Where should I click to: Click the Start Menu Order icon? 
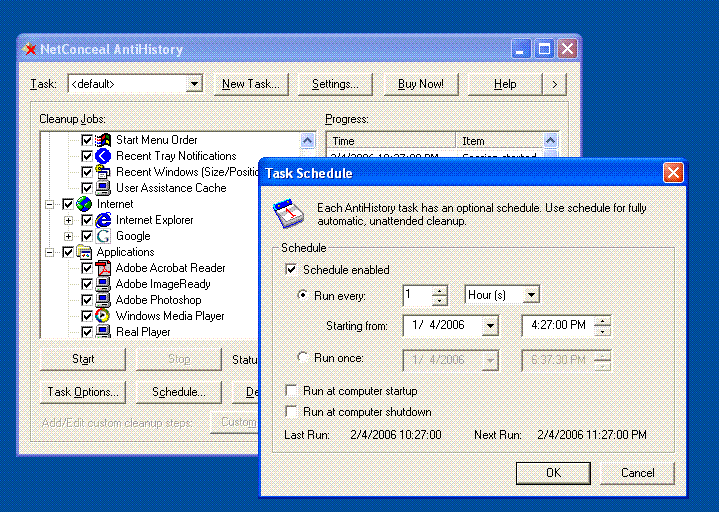[103, 140]
